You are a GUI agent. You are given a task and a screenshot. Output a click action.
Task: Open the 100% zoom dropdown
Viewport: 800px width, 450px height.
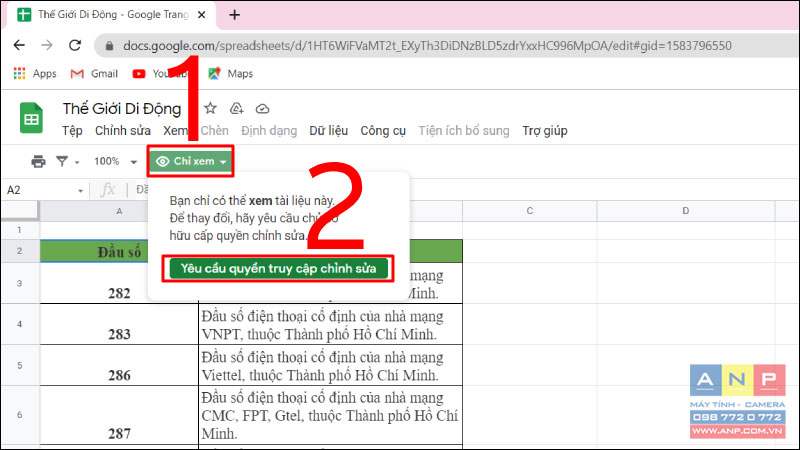tap(115, 161)
